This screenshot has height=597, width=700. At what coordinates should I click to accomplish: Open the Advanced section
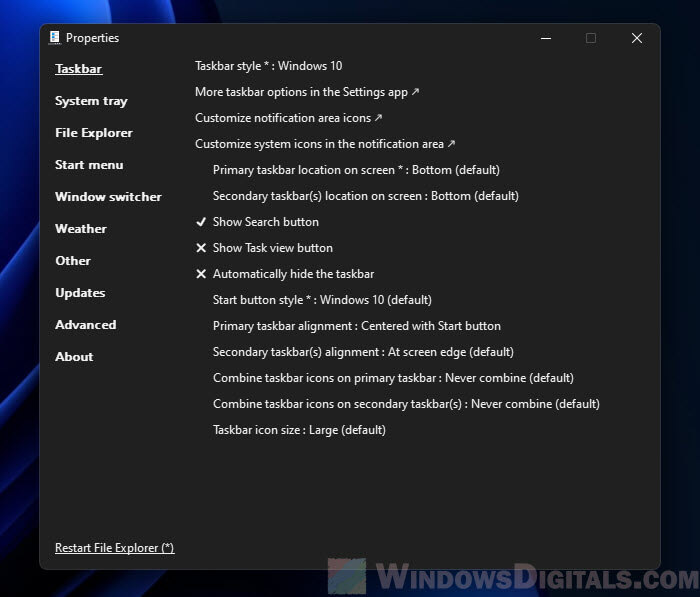point(85,325)
